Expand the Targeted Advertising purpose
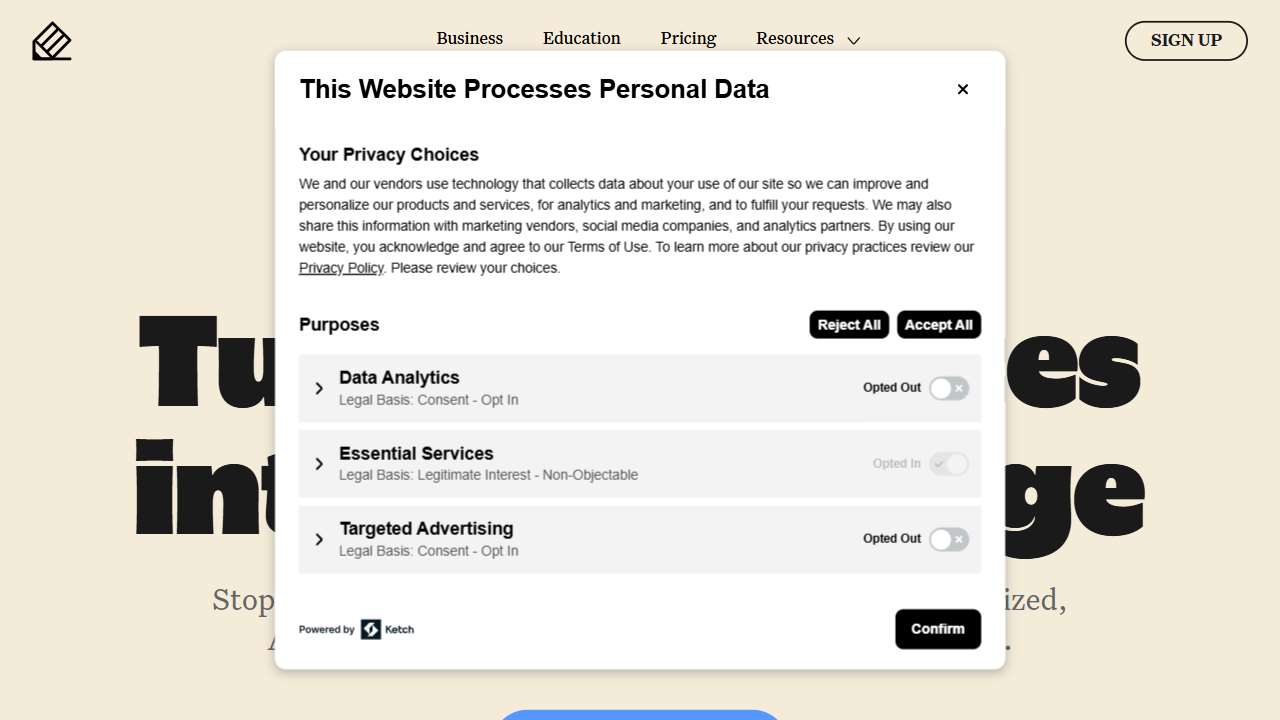The height and width of the screenshot is (720, 1280). tap(319, 540)
